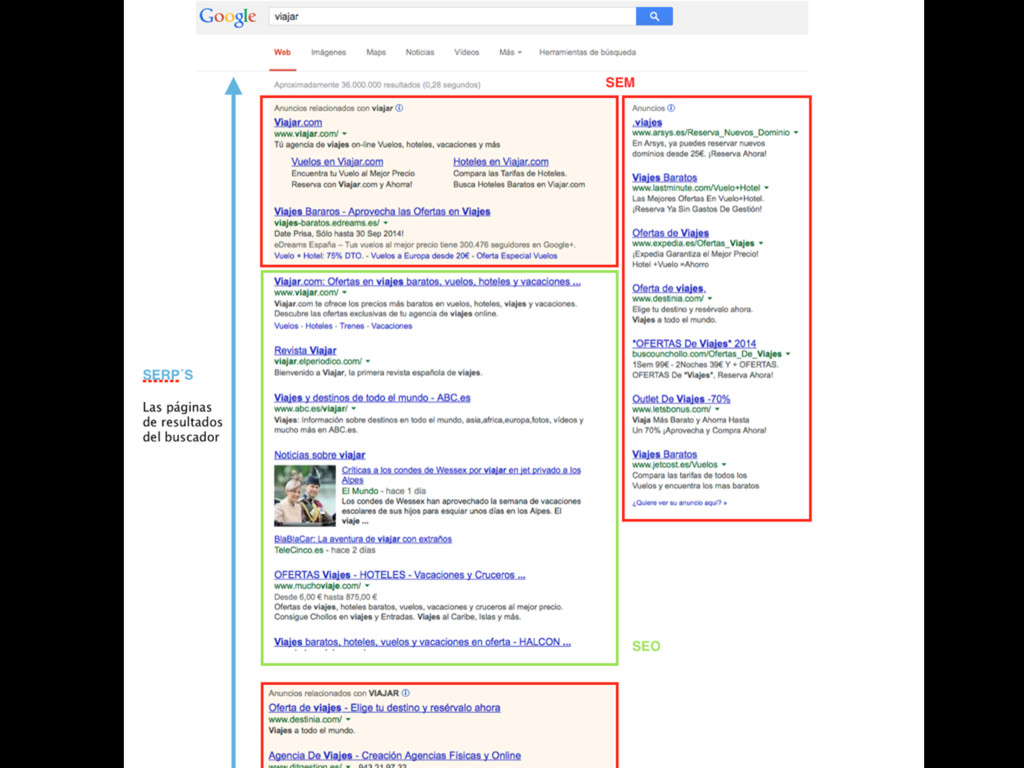Expand arrow next to viajes-baratos.edreams.es/
This screenshot has width=1024, height=768.
click(385, 223)
